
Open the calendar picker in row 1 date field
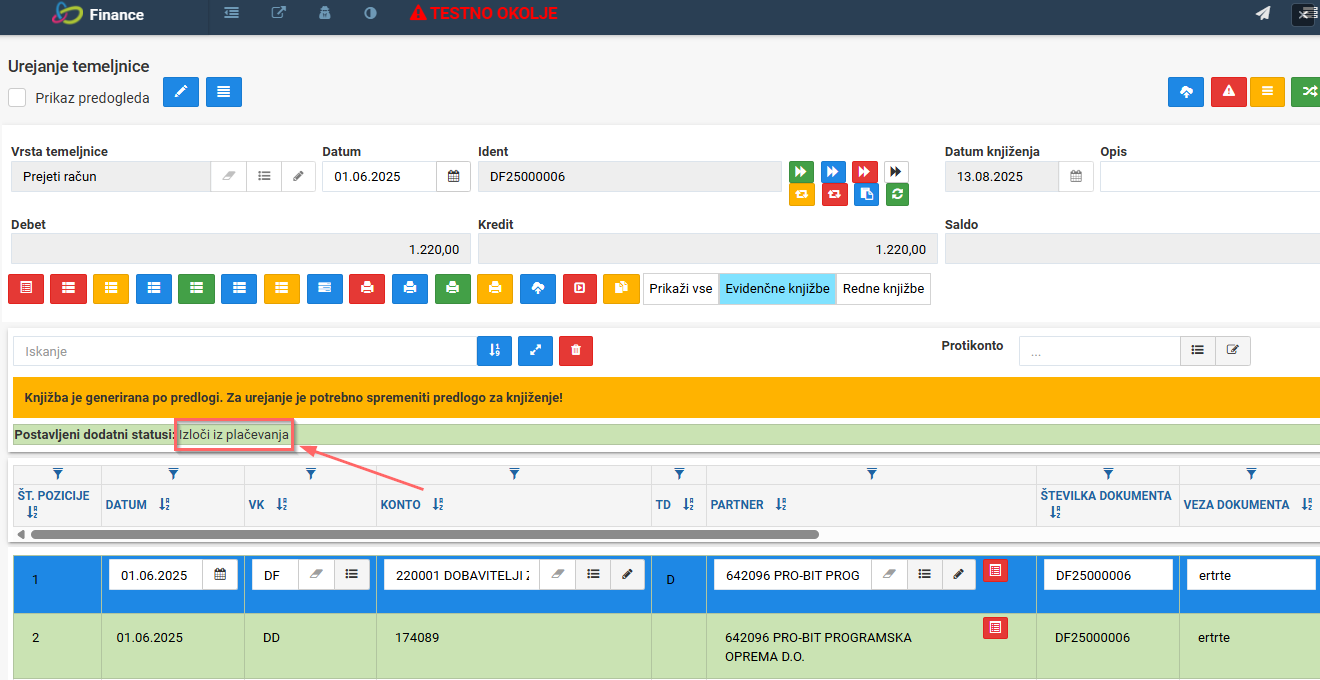point(220,575)
